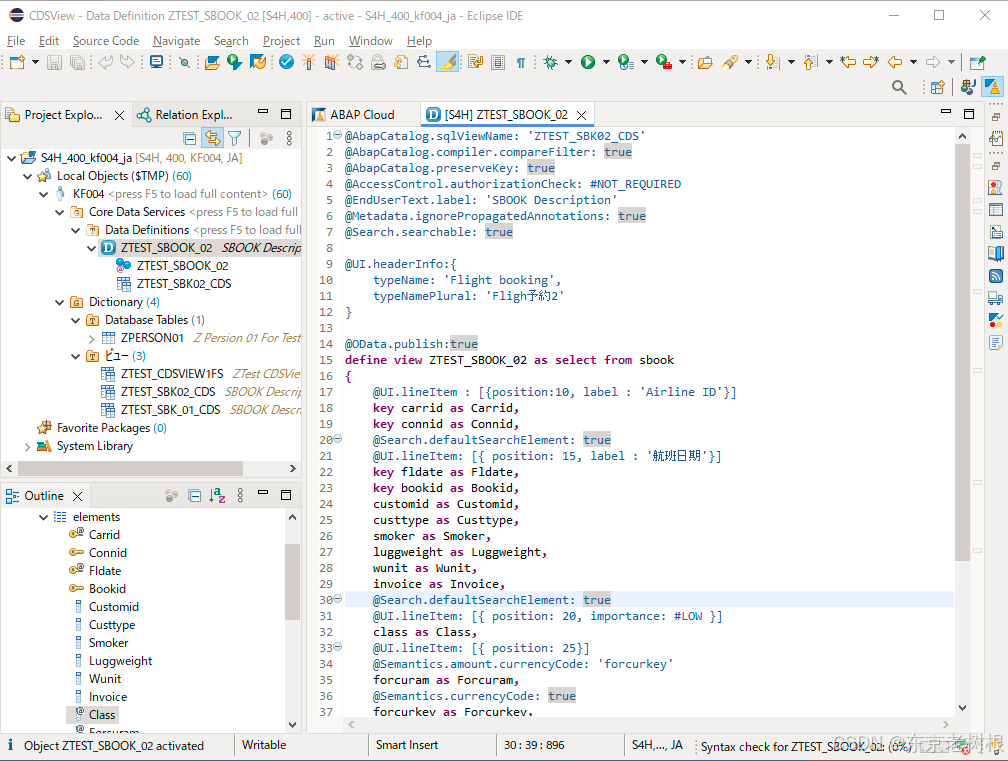Click the Open Task briefcase folder icon
This screenshot has width=1008, height=761.
click(x=705, y=62)
